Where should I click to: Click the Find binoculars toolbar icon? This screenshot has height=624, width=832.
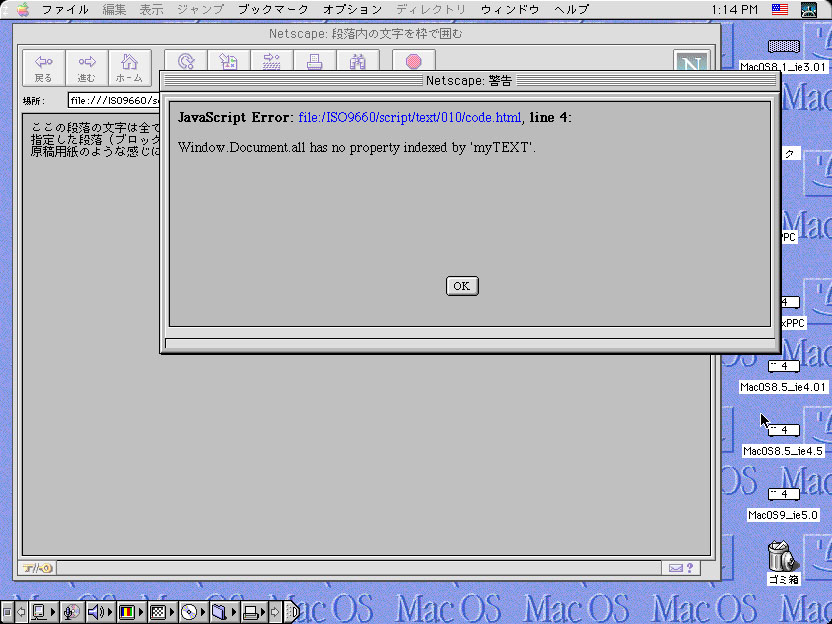click(x=358, y=60)
